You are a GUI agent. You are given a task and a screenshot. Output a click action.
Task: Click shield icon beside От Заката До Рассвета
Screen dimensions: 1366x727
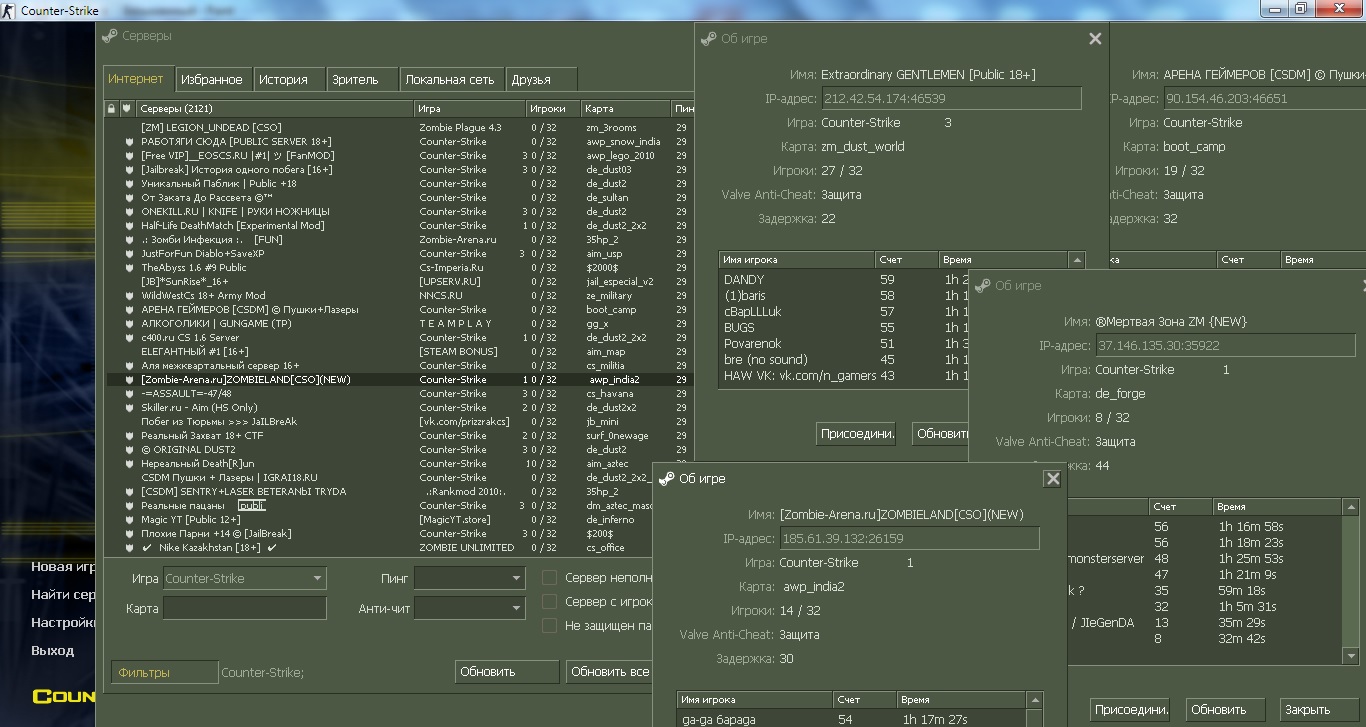129,198
